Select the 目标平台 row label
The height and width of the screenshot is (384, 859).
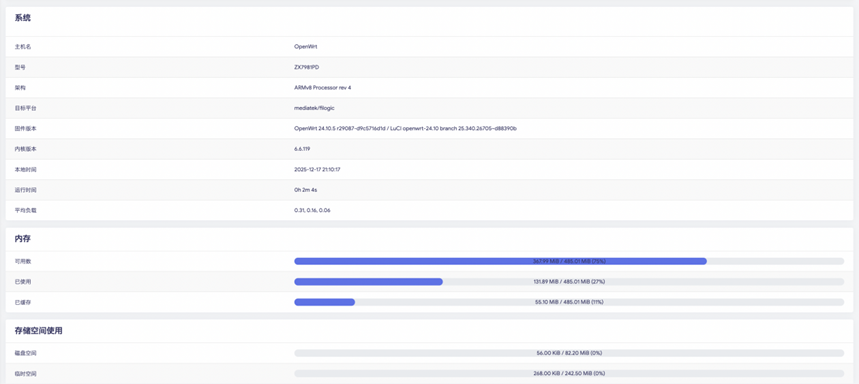[26, 108]
